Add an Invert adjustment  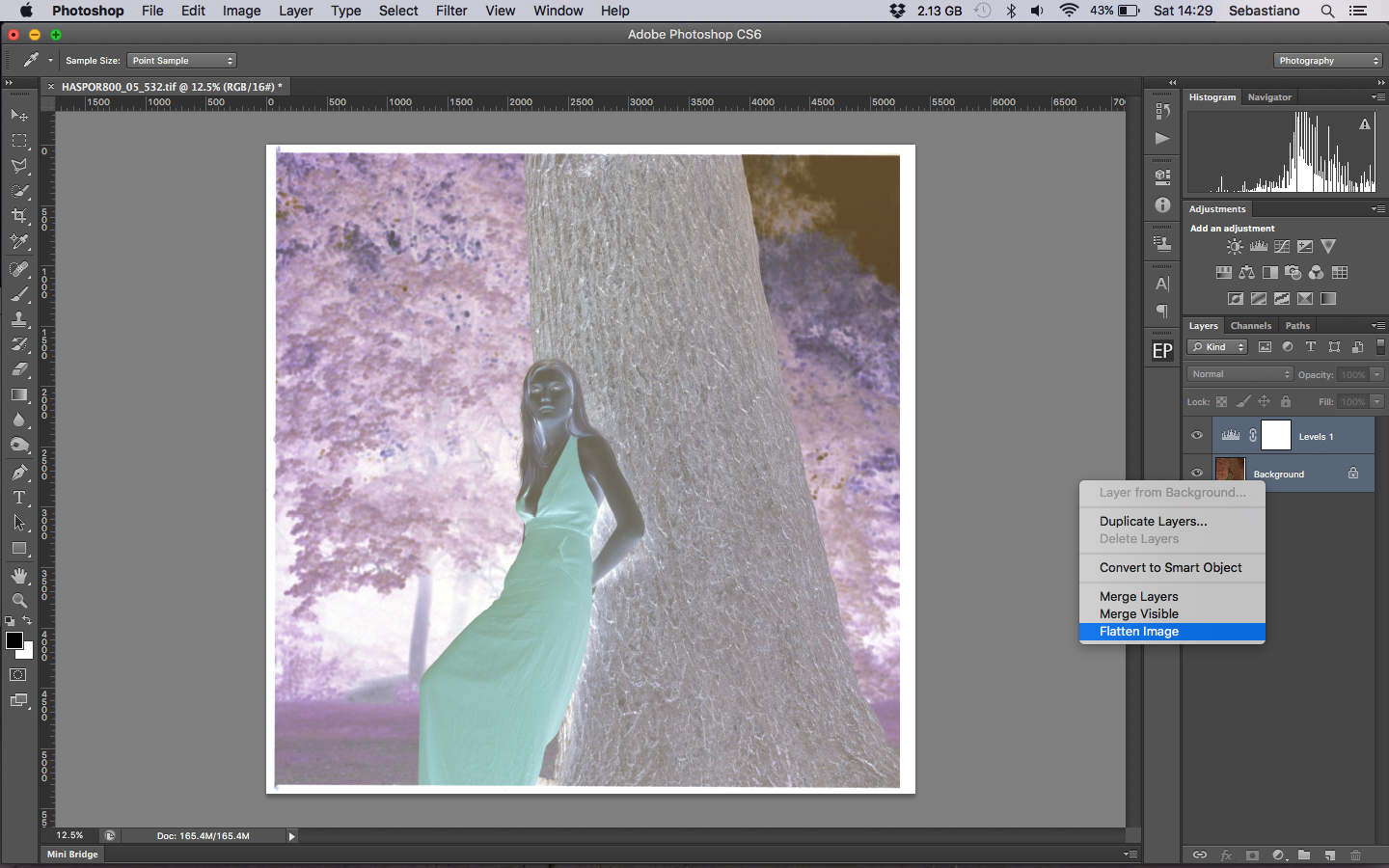[1236, 299]
